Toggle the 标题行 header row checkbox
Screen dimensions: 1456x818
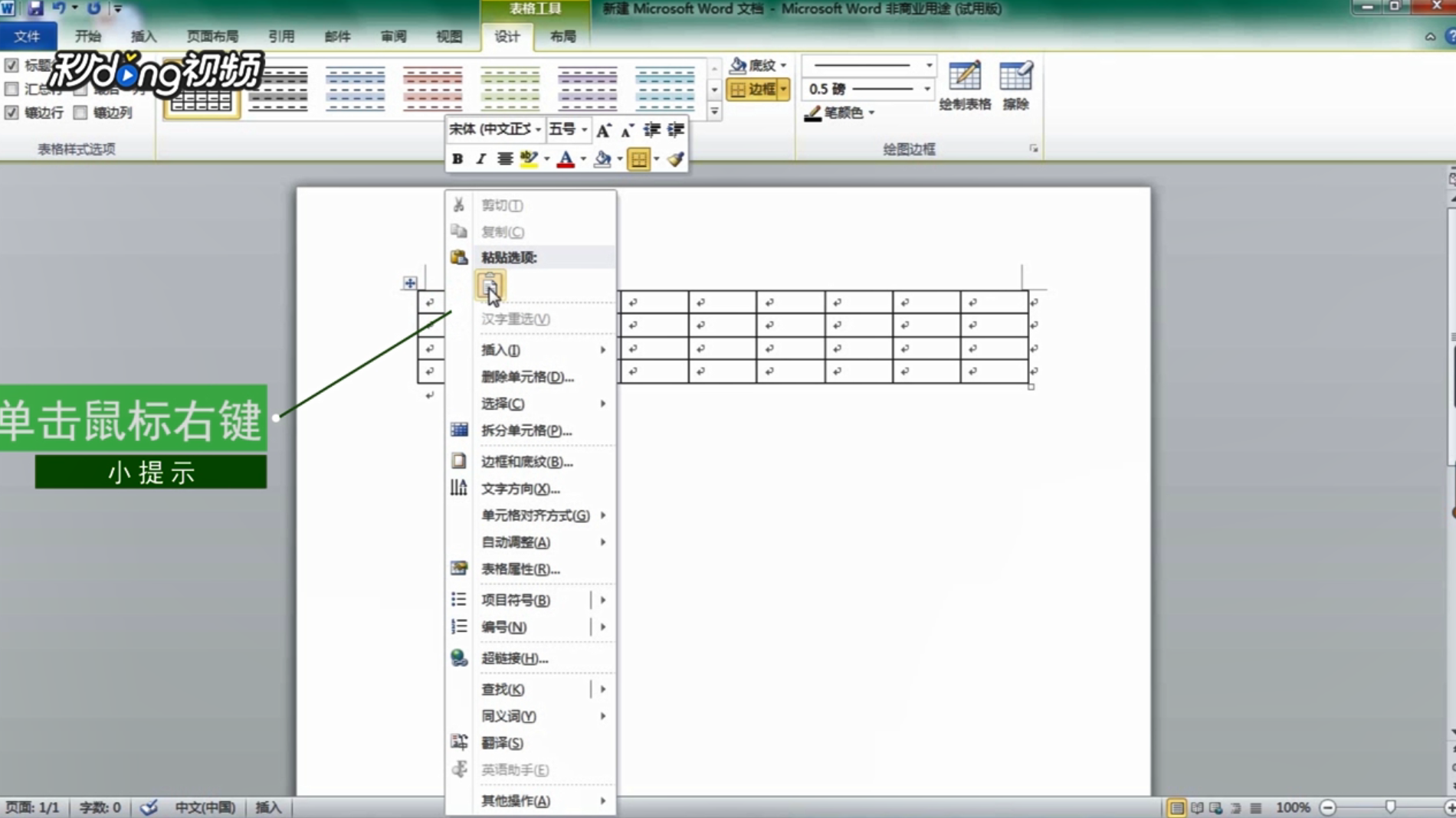(x=11, y=65)
